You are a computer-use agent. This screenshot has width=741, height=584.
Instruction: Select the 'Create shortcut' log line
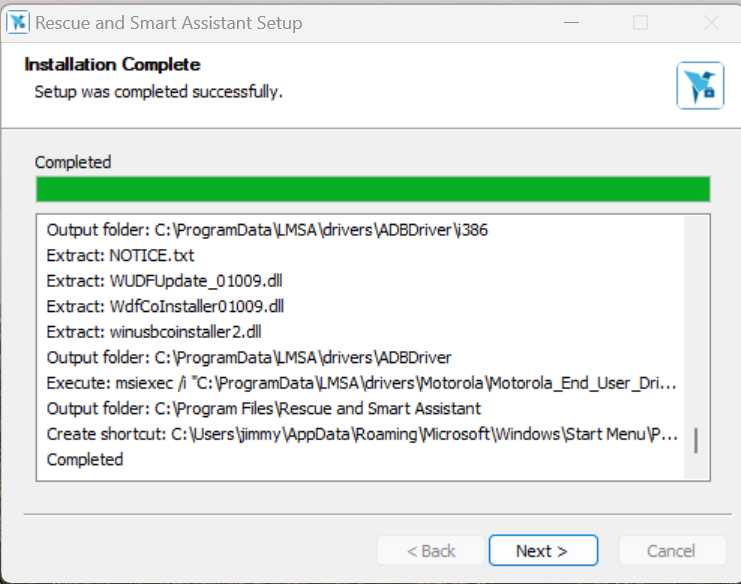pyautogui.click(x=360, y=434)
